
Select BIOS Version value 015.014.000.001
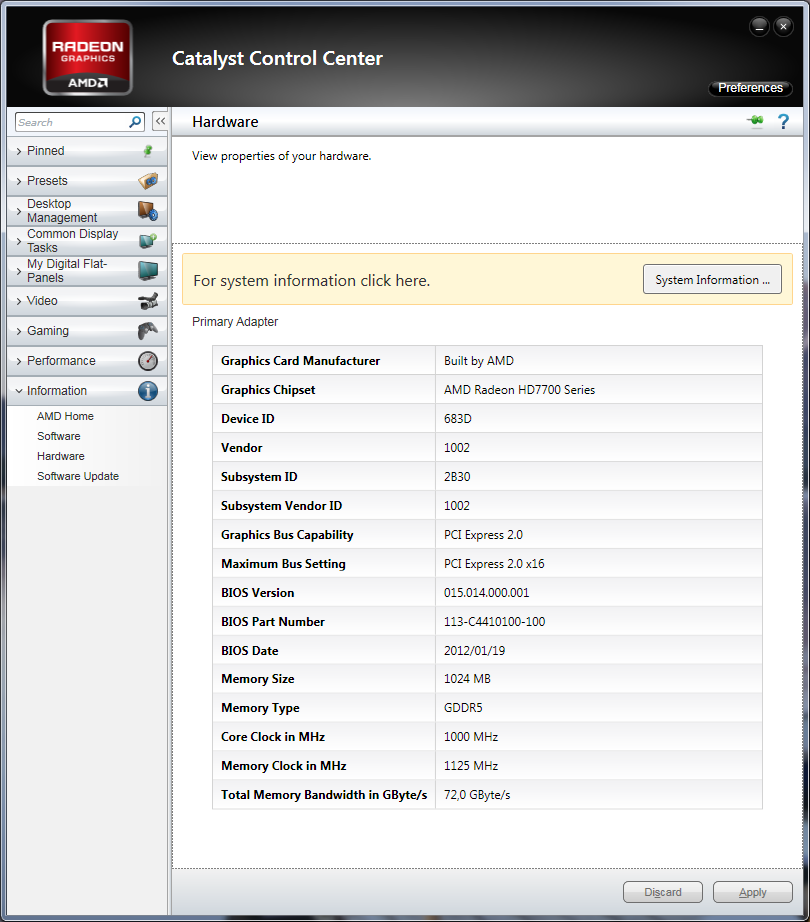point(599,592)
